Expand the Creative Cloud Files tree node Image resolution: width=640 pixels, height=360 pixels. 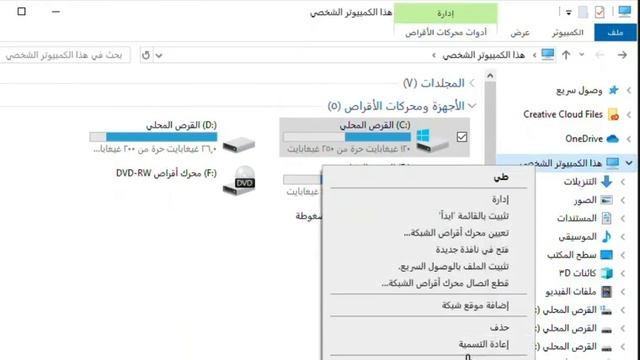coord(629,115)
